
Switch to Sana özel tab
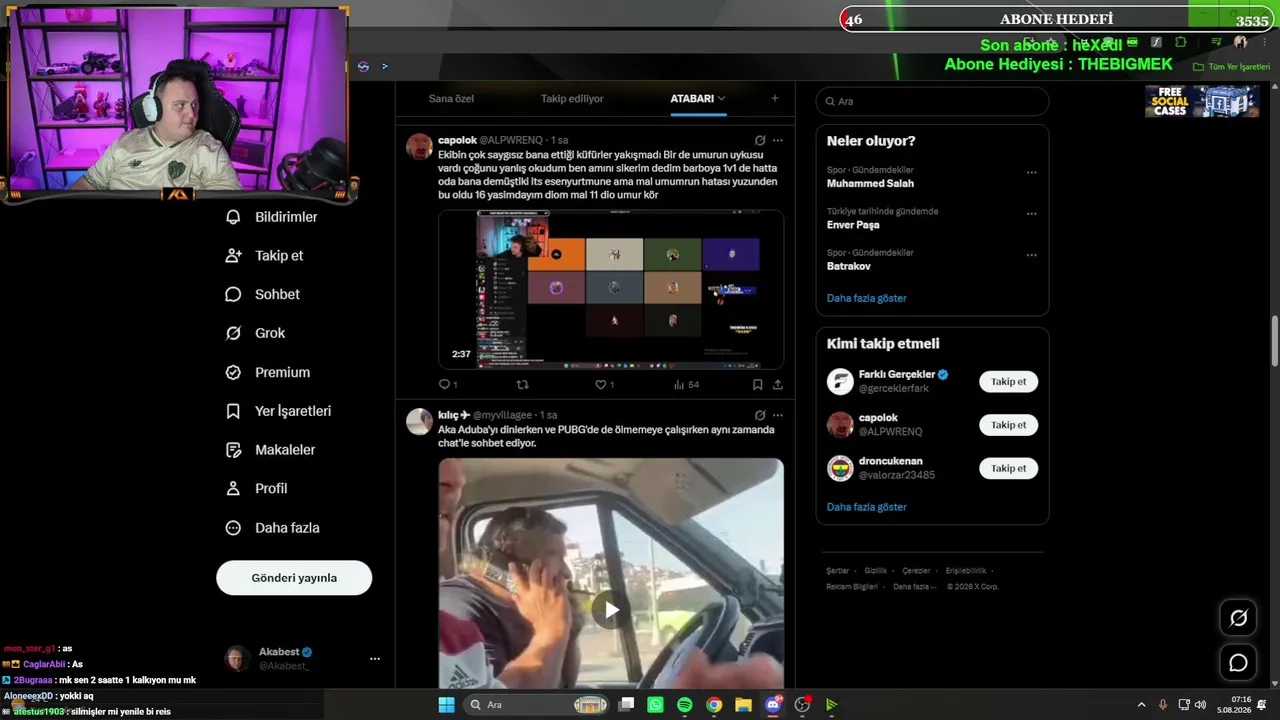coord(451,99)
